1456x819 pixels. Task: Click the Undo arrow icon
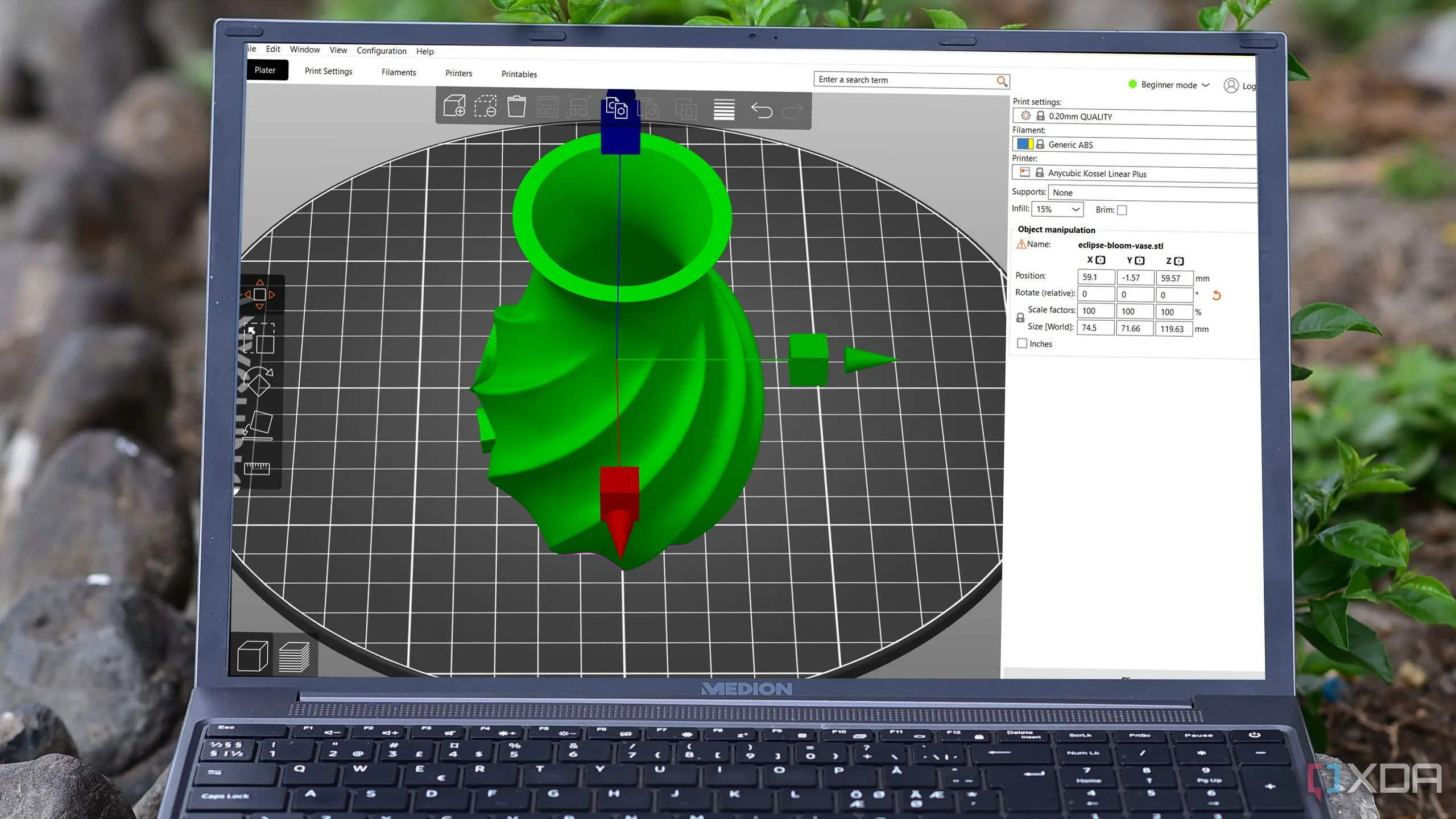[x=761, y=110]
